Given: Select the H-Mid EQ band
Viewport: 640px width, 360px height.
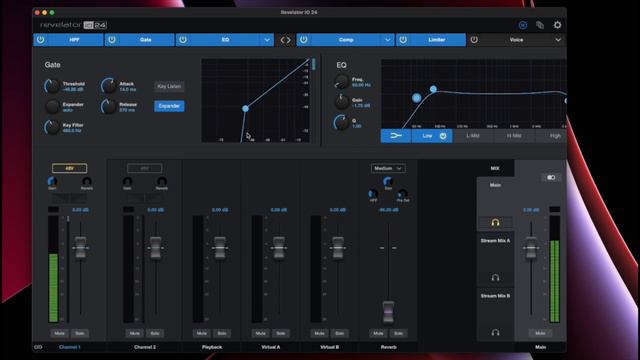Looking at the screenshot, I should pyautogui.click(x=514, y=136).
